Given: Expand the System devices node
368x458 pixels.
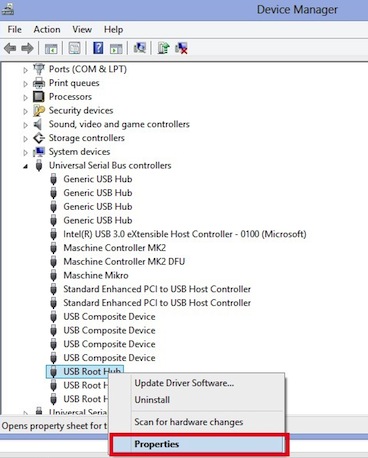Looking at the screenshot, I should [x=25, y=153].
